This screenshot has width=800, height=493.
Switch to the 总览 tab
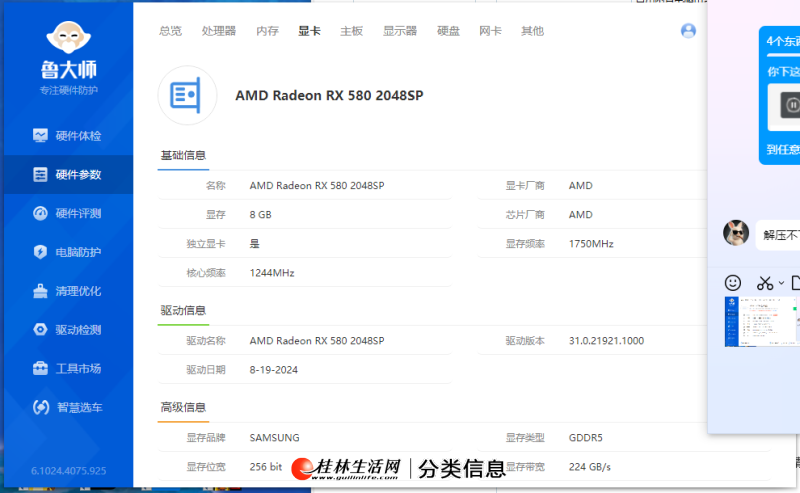click(x=170, y=31)
